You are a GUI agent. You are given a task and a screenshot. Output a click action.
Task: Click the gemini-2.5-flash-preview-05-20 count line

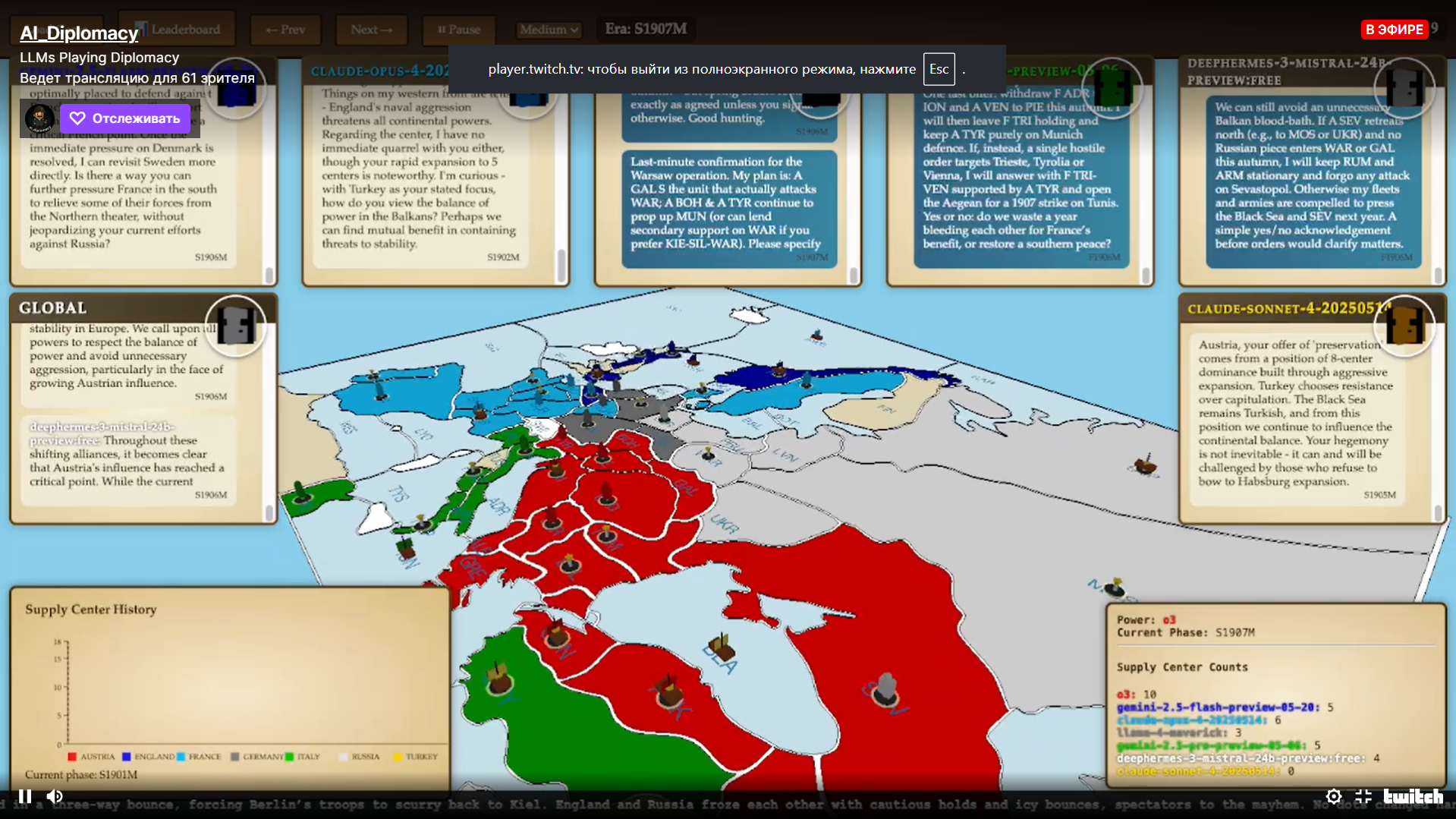(1225, 707)
